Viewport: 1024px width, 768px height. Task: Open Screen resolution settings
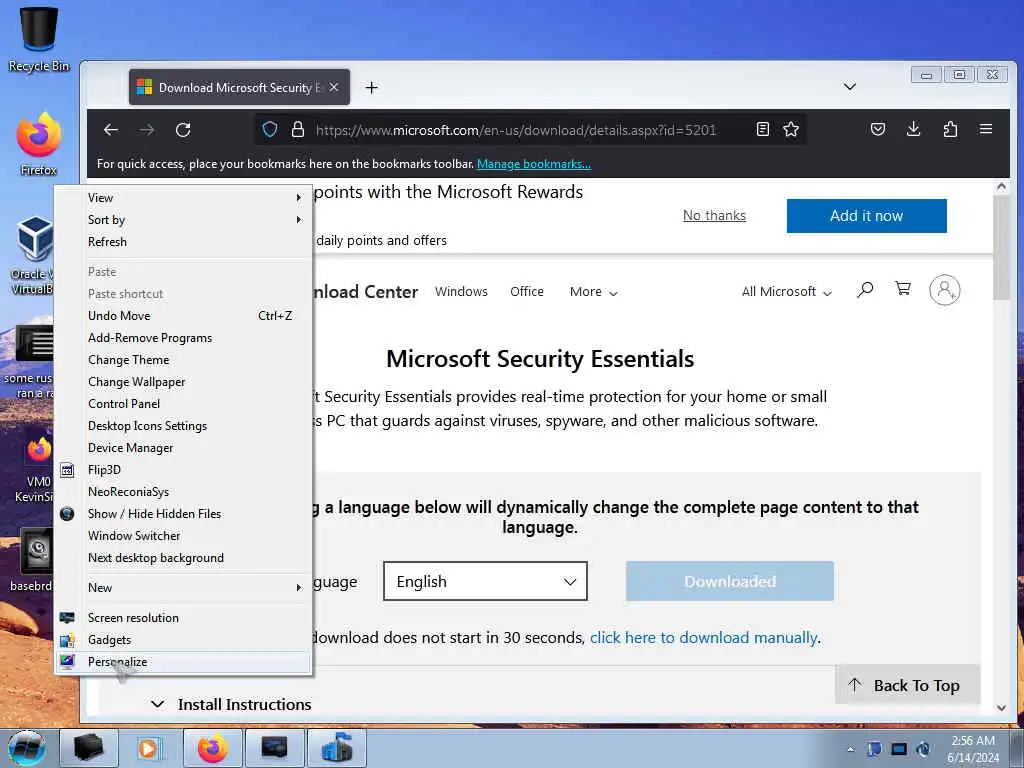click(183, 618)
